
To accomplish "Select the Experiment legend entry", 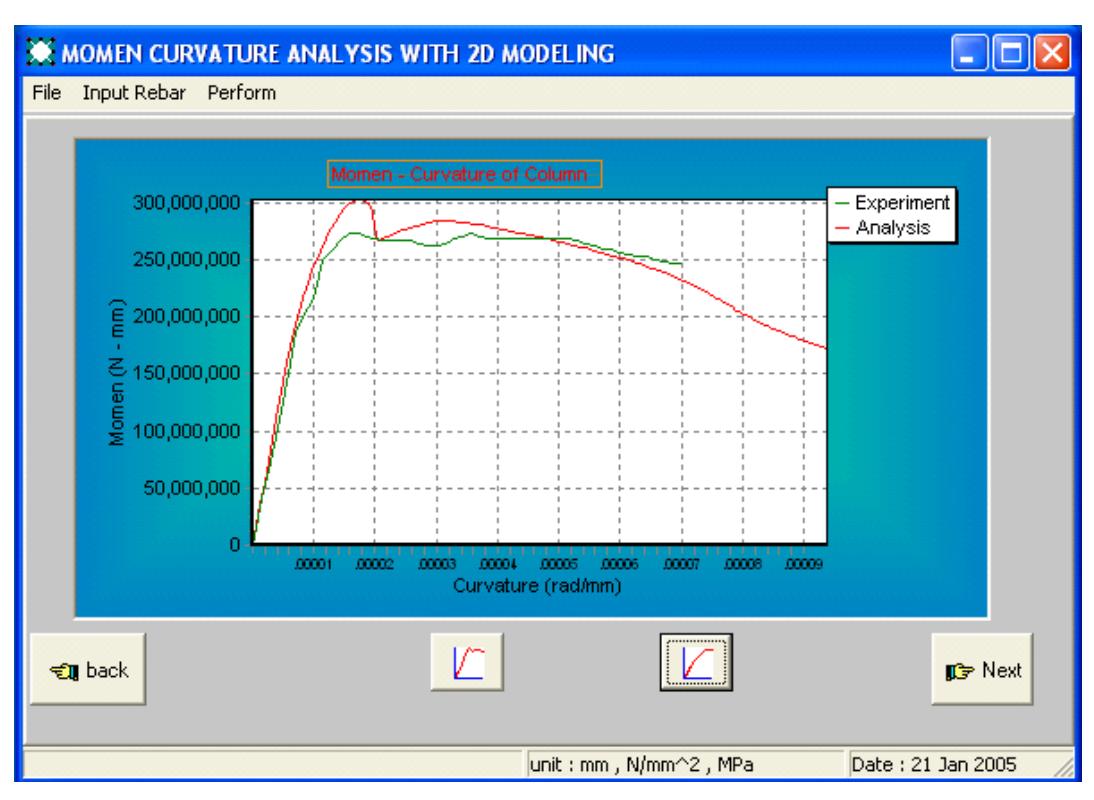I will pyautogui.click(x=892, y=203).
